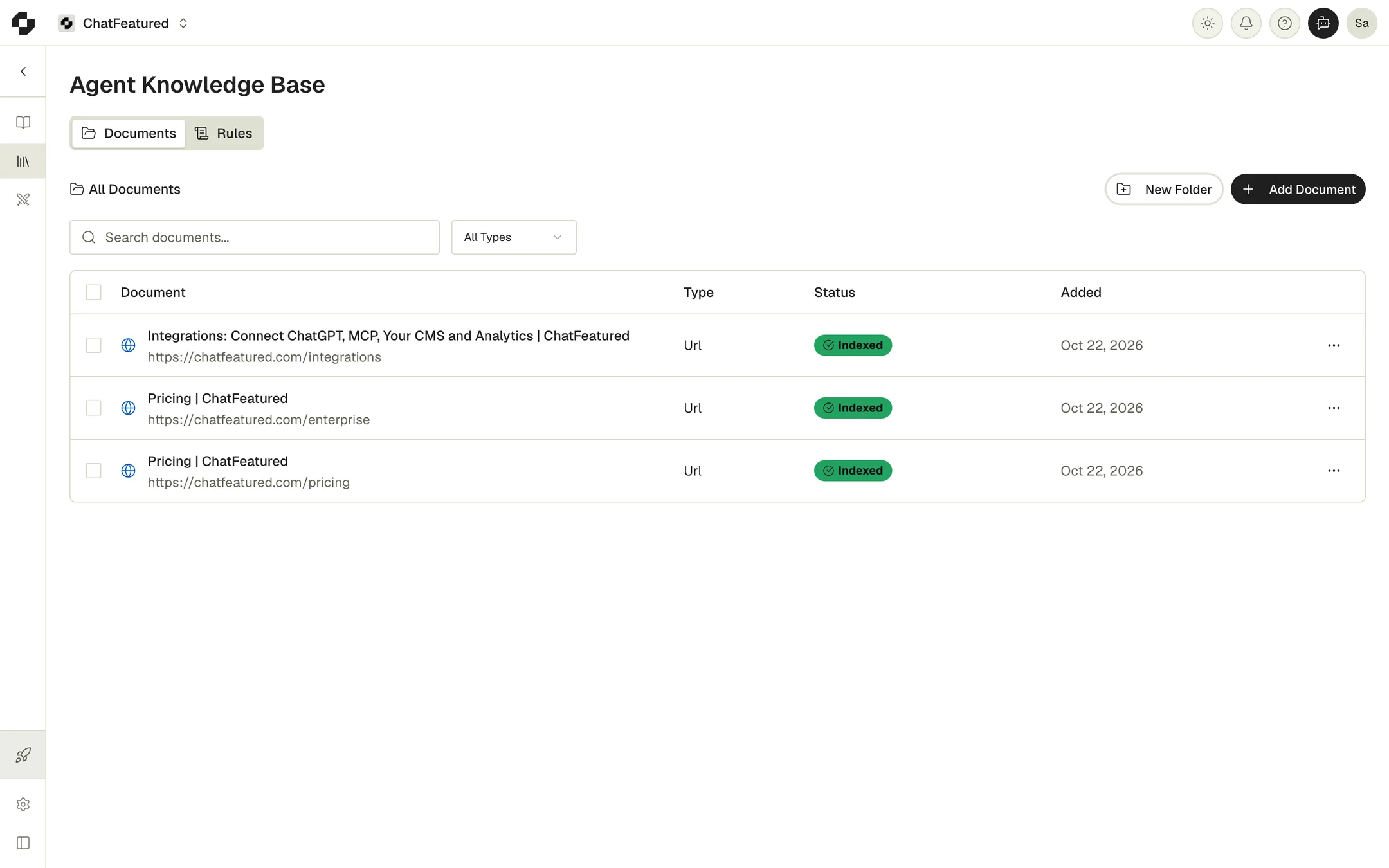Click the Search documents input field

pyautogui.click(x=255, y=237)
